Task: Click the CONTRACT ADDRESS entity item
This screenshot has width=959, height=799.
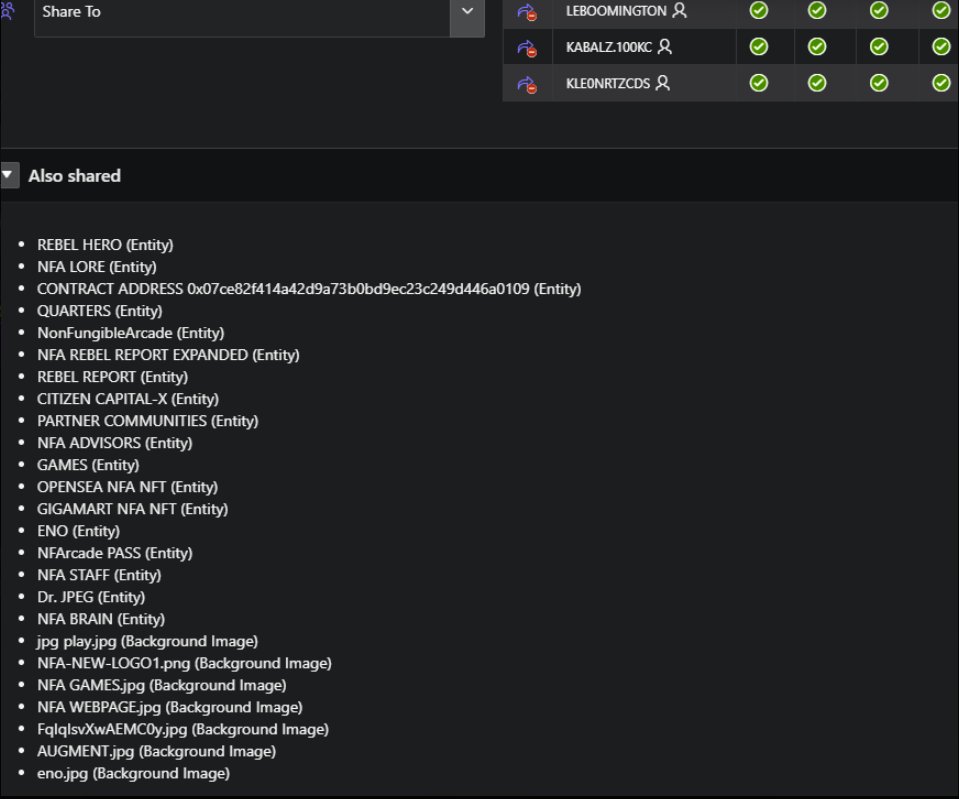Action: 309,289
